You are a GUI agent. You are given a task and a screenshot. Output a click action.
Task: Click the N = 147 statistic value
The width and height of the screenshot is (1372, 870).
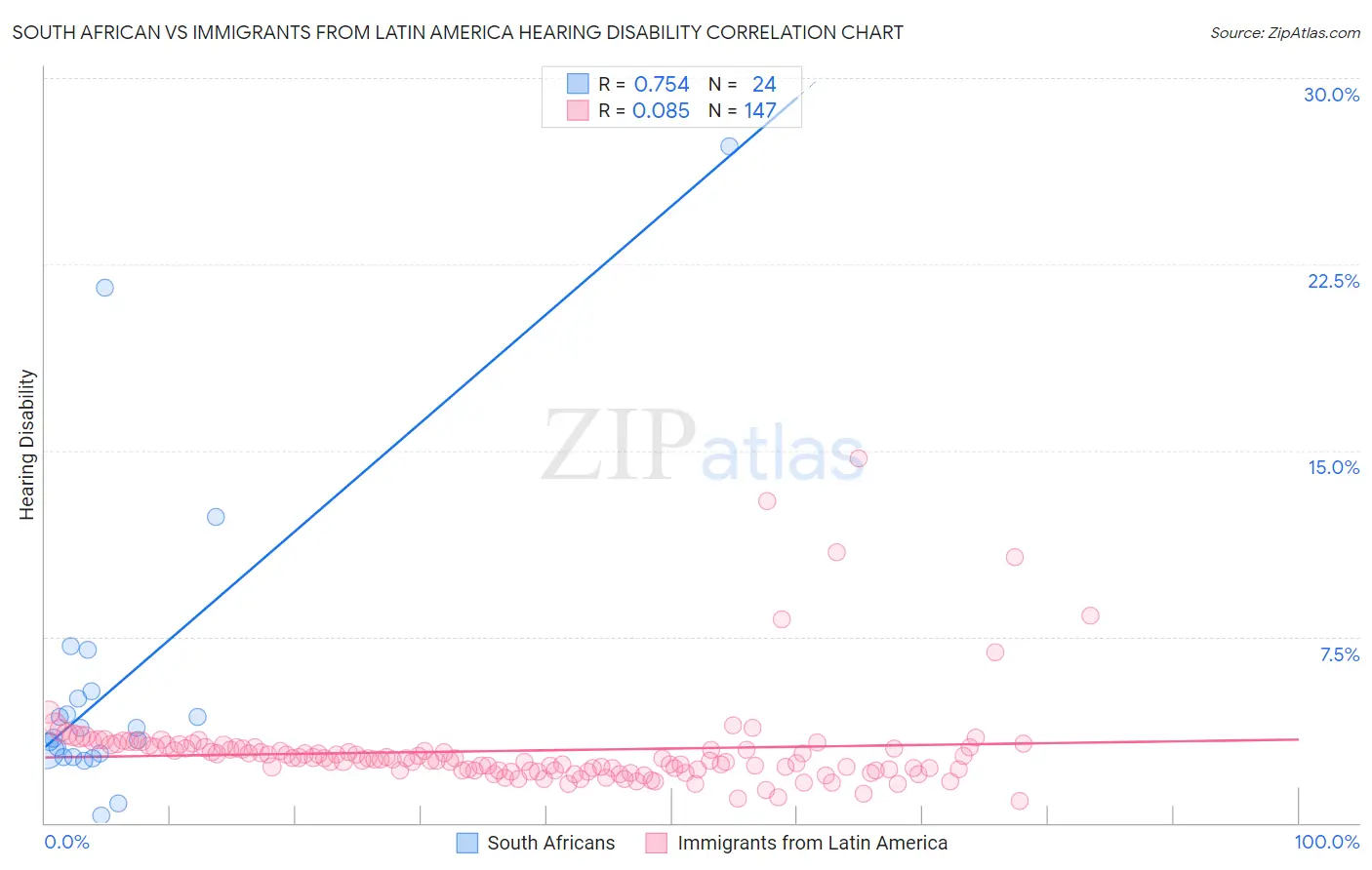[743, 110]
